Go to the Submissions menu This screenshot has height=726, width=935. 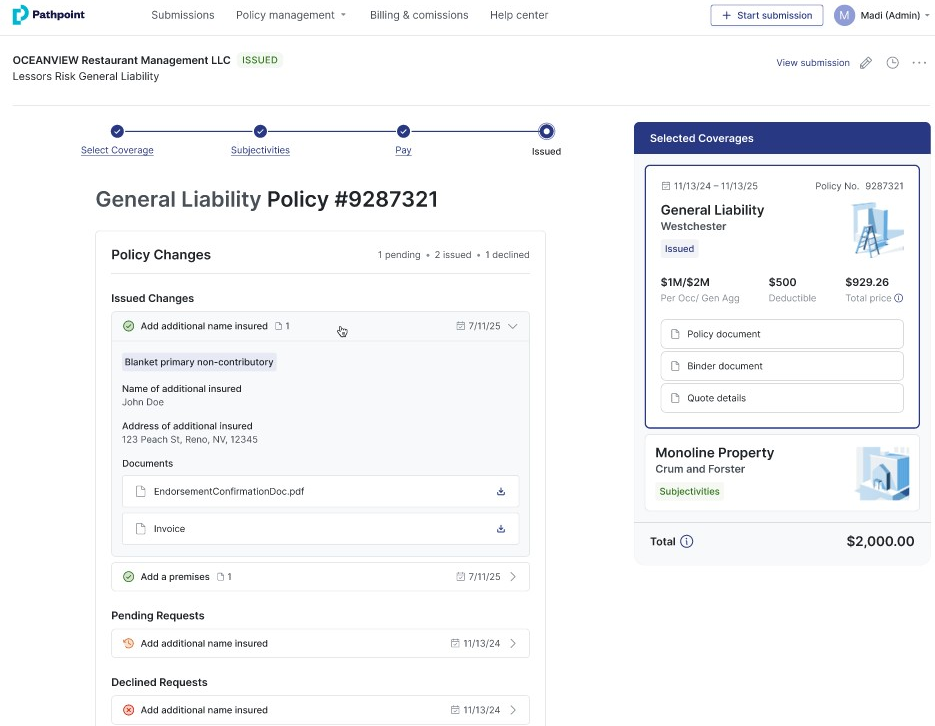pos(182,15)
